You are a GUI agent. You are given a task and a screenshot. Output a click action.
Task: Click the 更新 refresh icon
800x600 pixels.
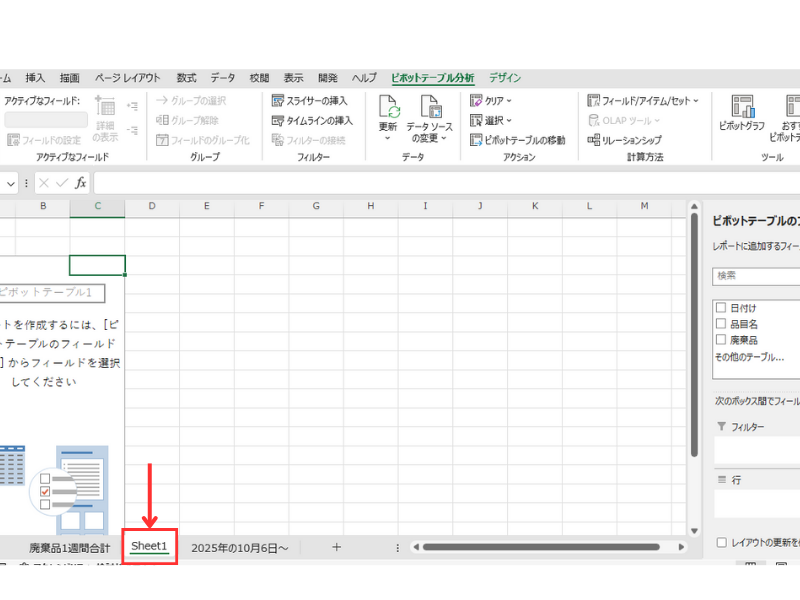[388, 106]
